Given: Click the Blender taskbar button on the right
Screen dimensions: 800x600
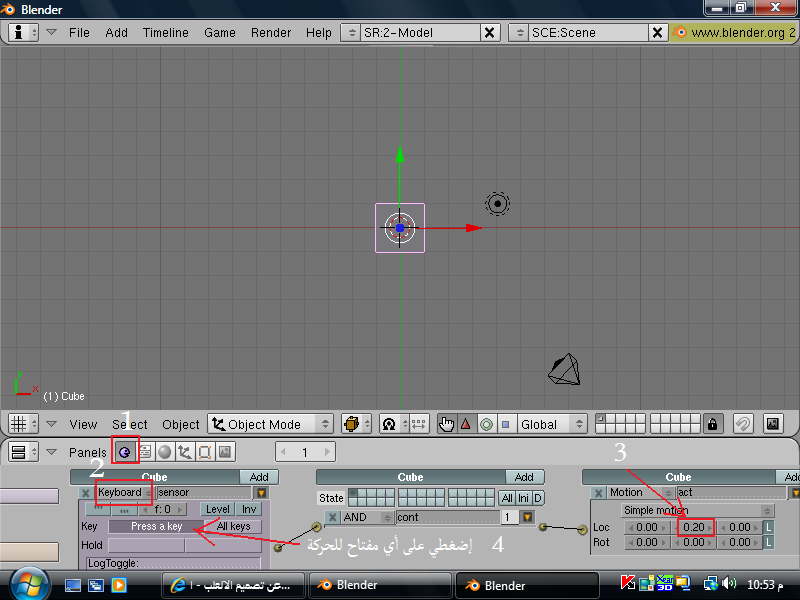Looking at the screenshot, I should (x=527, y=585).
